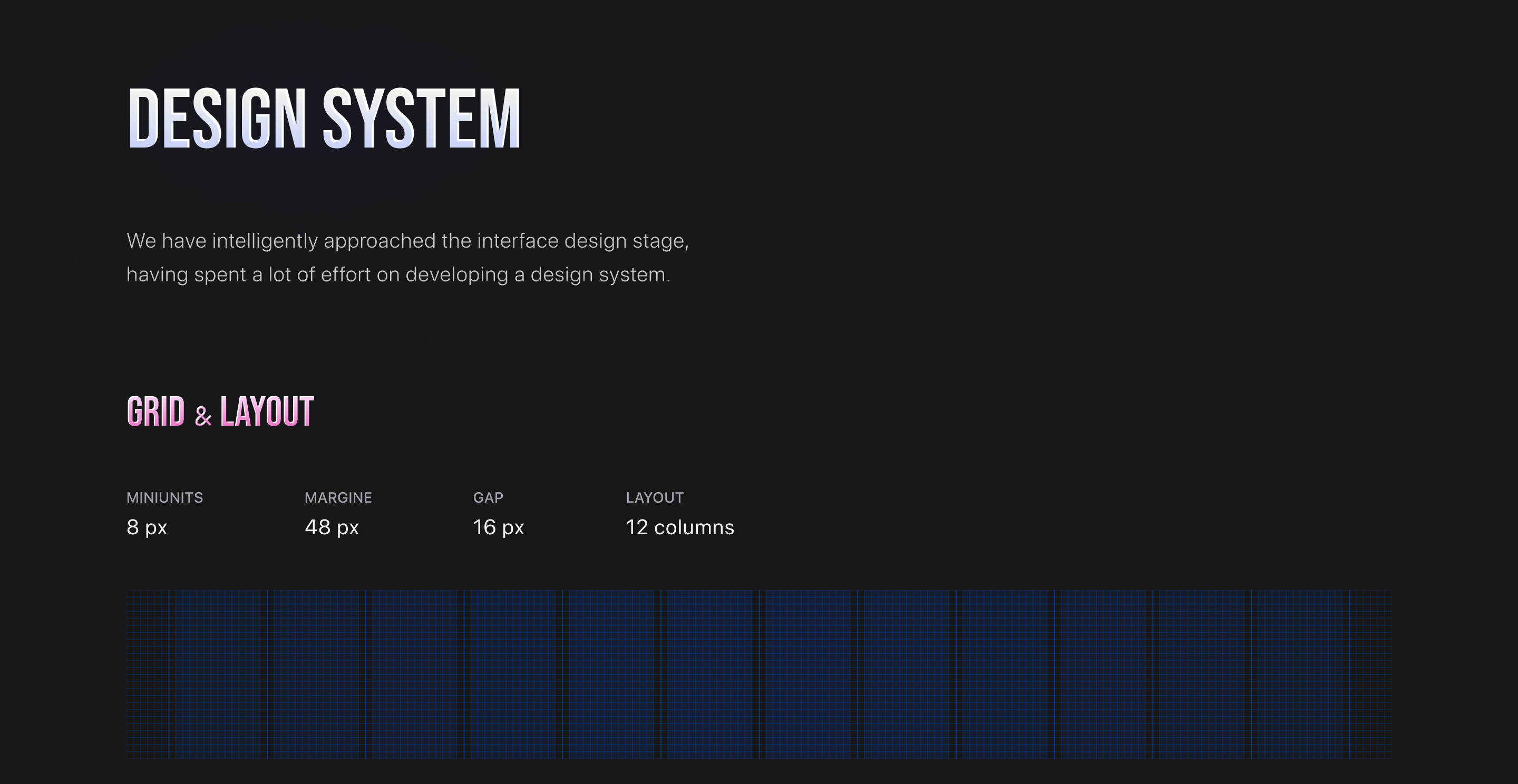1518x784 pixels.
Task: Click the line starting 'We have intelligently approached'
Action: (407, 241)
